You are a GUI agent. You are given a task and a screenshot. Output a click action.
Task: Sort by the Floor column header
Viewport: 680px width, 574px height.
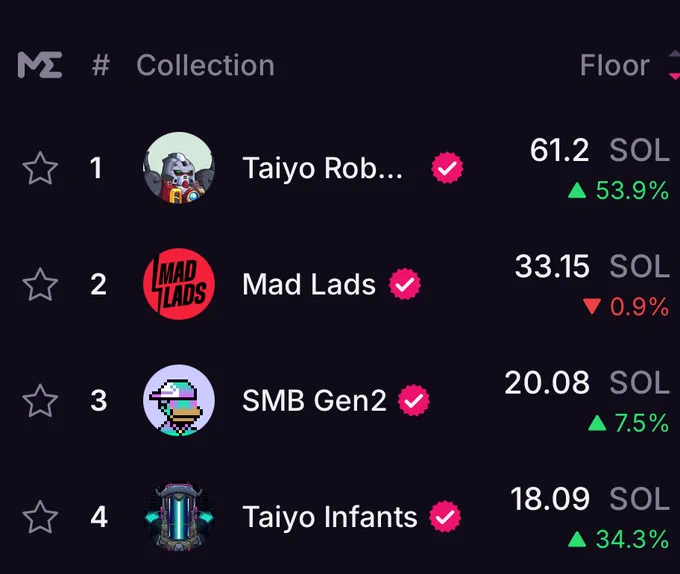pos(615,65)
